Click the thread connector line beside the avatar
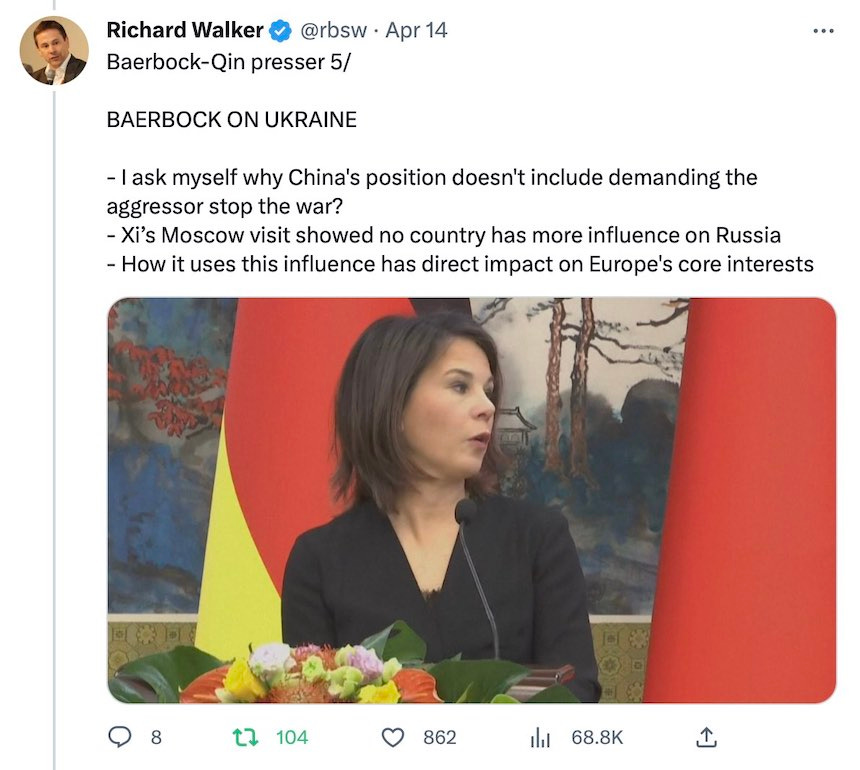860x770 pixels. (54, 430)
